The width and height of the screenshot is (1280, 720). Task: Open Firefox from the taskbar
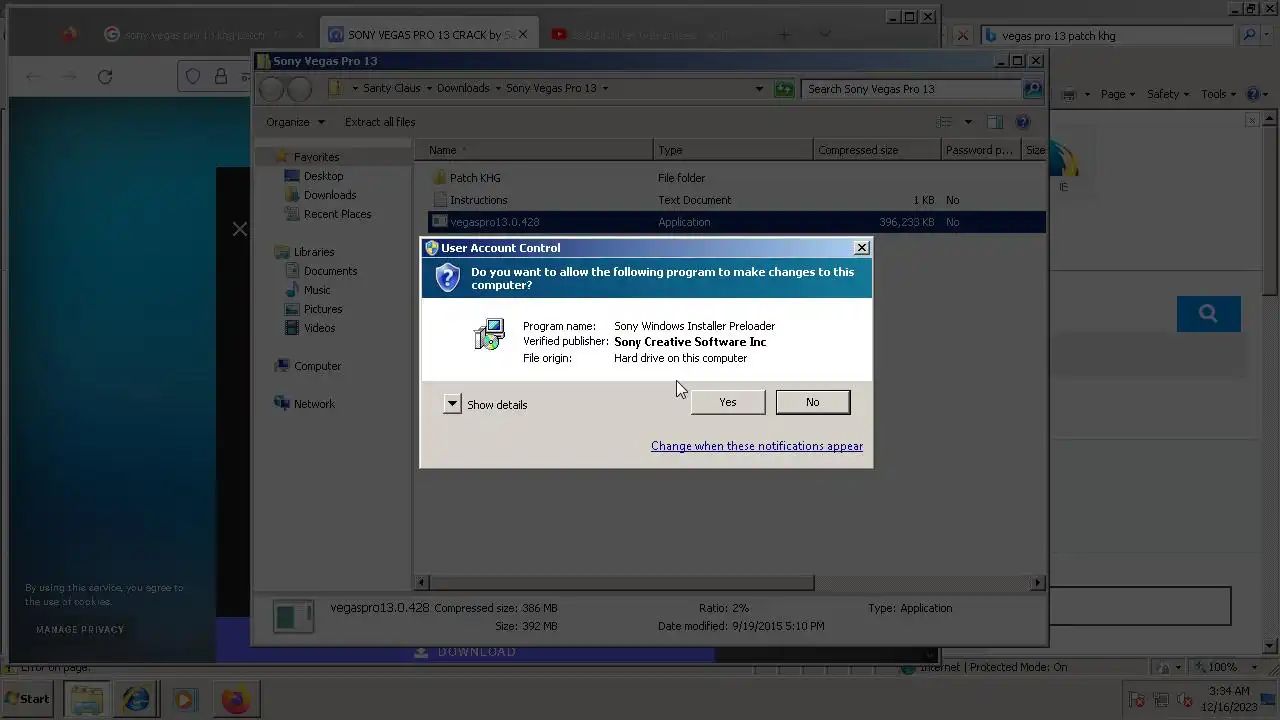click(x=236, y=699)
